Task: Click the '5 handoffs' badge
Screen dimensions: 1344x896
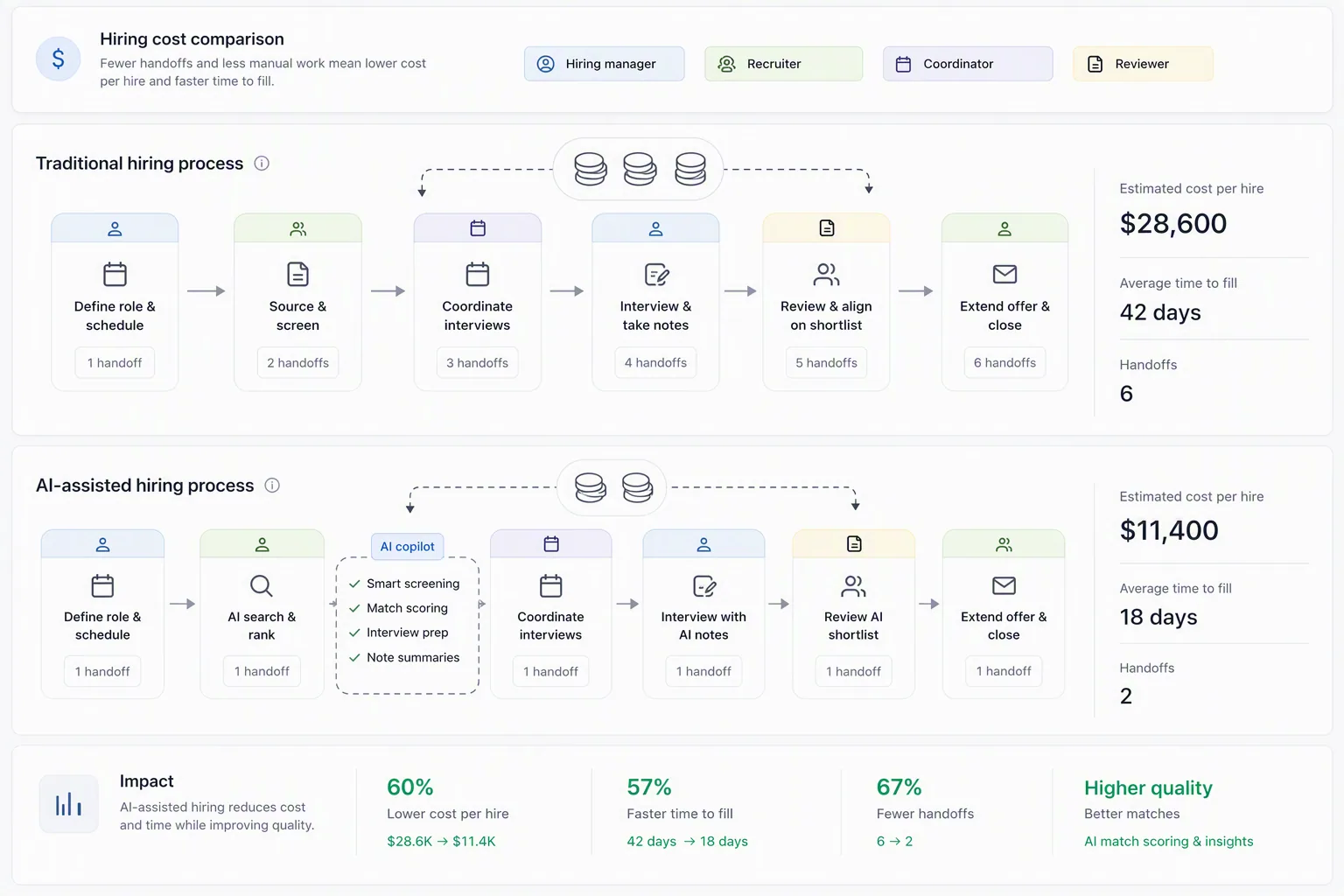Action: pos(826,362)
